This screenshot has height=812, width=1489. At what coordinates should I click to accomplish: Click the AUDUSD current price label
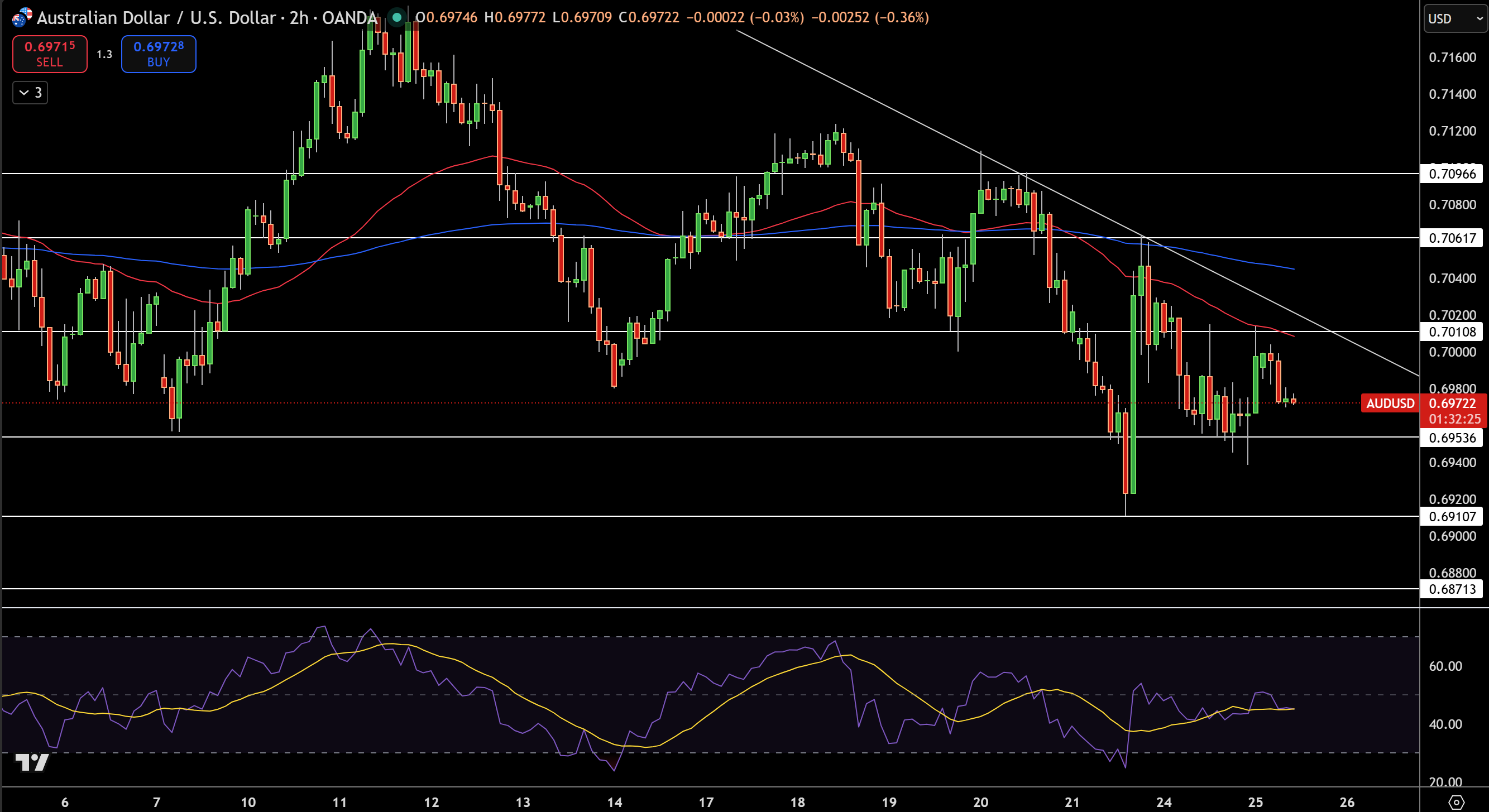pyautogui.click(x=1390, y=403)
